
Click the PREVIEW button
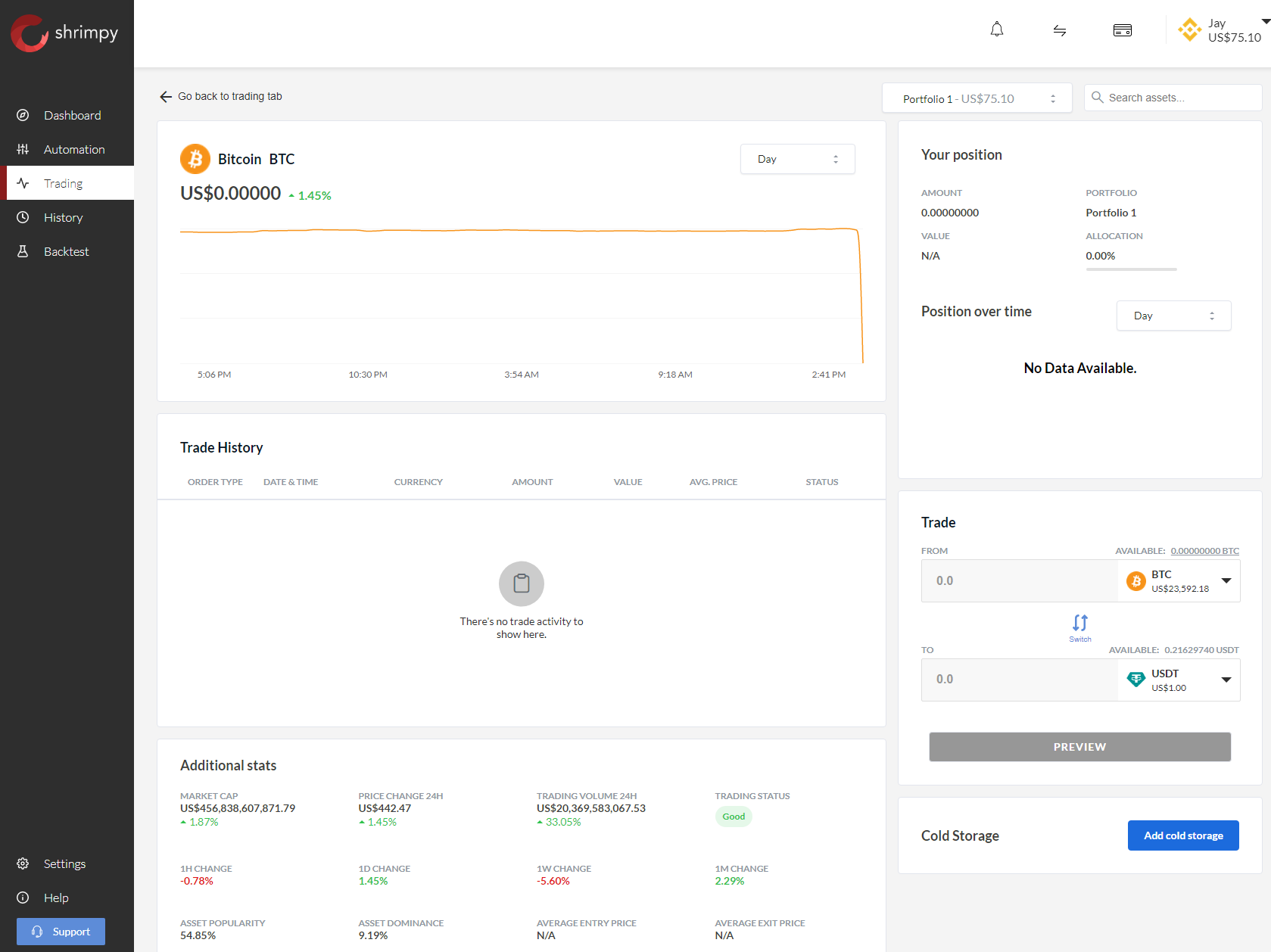click(x=1080, y=747)
